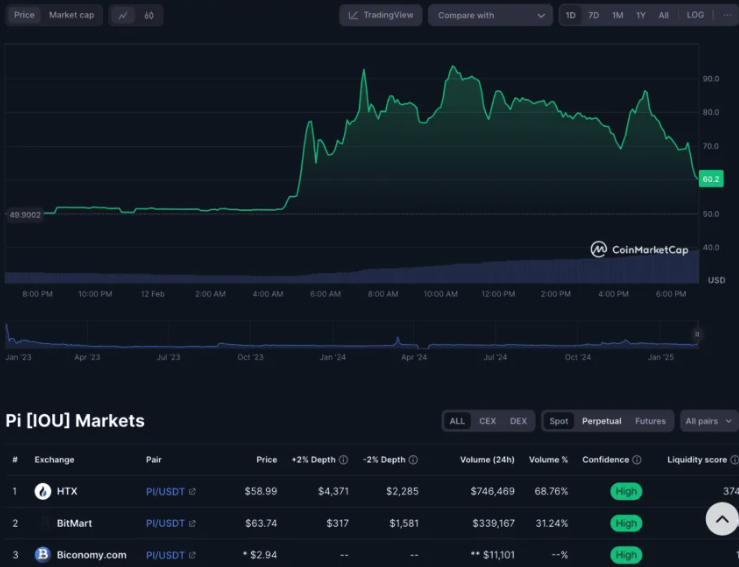Sort table by Volume % column
This screenshot has height=567, width=739.
point(548,460)
